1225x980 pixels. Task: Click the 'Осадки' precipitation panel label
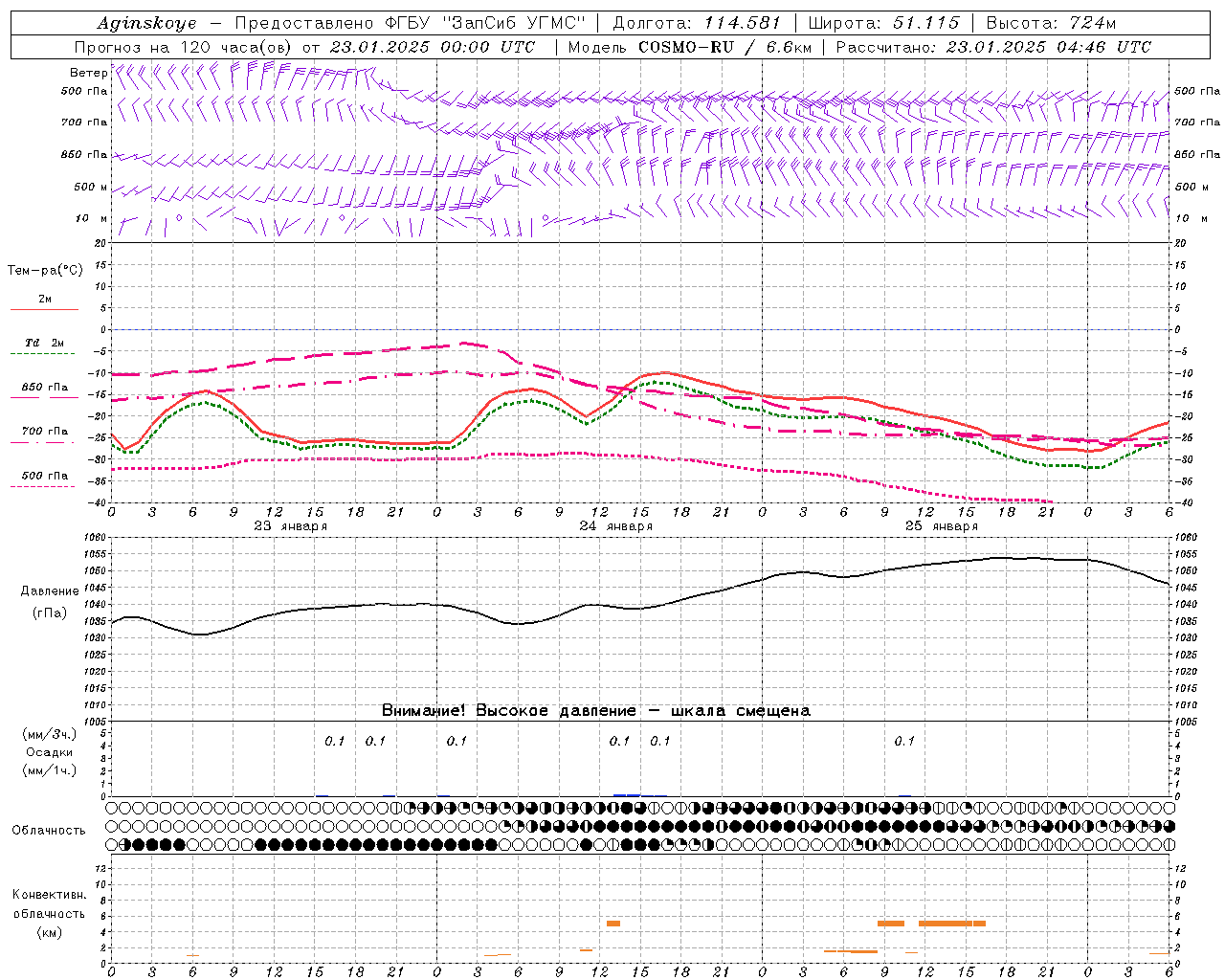[x=50, y=752]
